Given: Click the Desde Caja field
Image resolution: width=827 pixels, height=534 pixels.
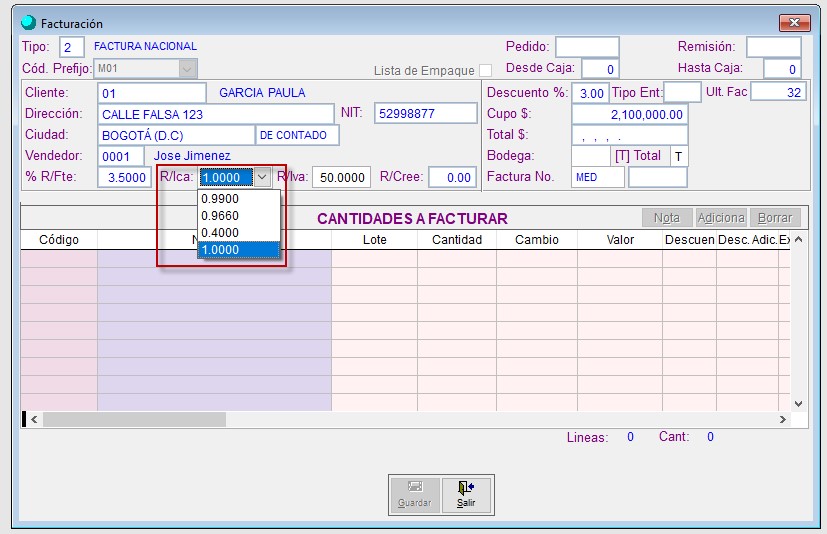Looking at the screenshot, I should 600,69.
